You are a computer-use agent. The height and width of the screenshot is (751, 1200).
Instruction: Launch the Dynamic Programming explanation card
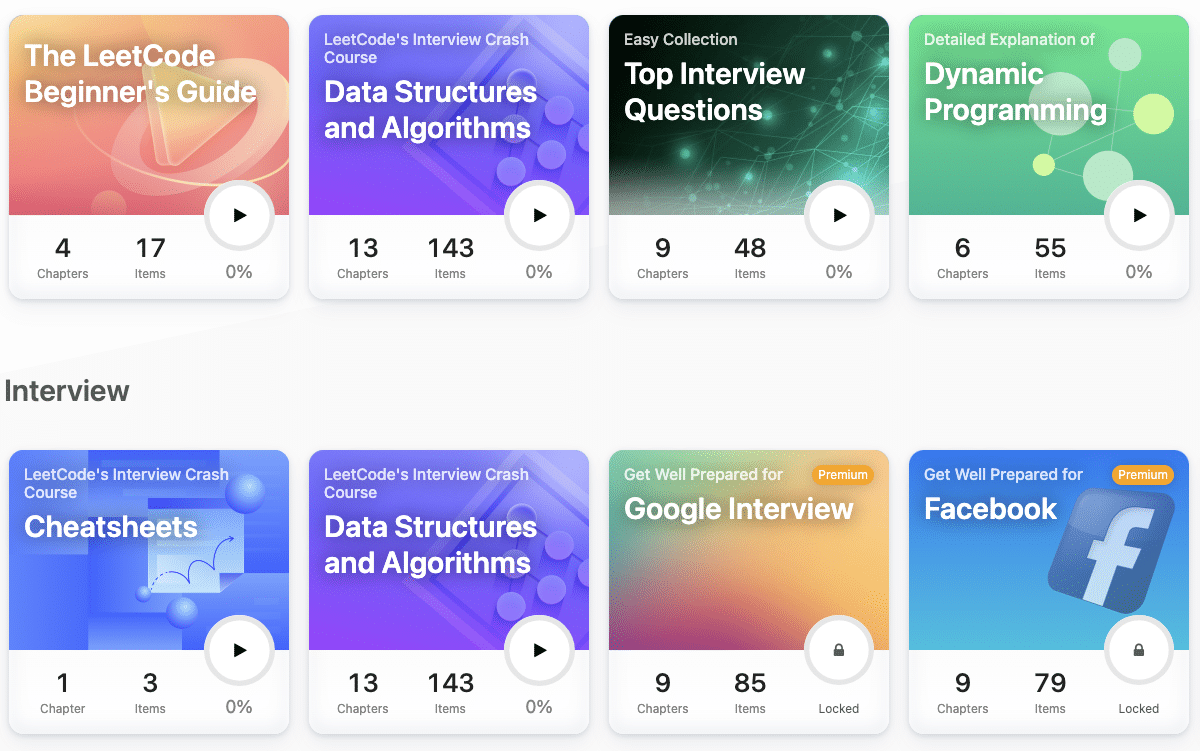pos(1139,215)
